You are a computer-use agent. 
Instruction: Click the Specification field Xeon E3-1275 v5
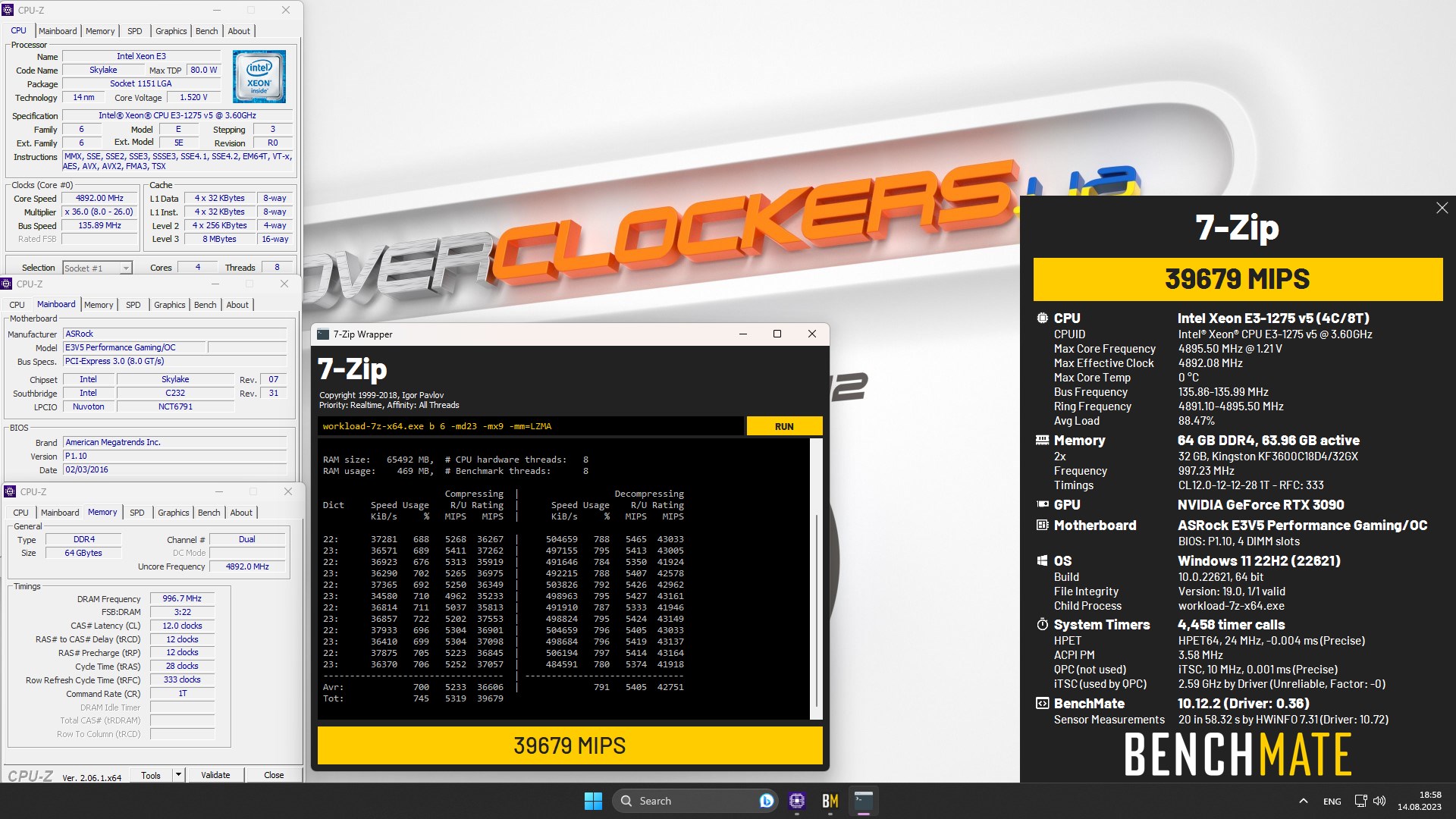[177, 116]
